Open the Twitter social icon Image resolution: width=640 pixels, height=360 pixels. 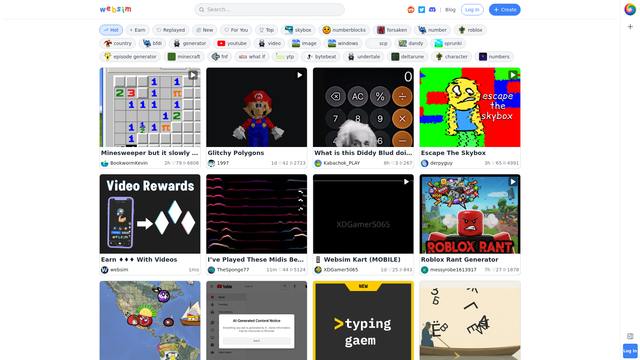pos(422,10)
